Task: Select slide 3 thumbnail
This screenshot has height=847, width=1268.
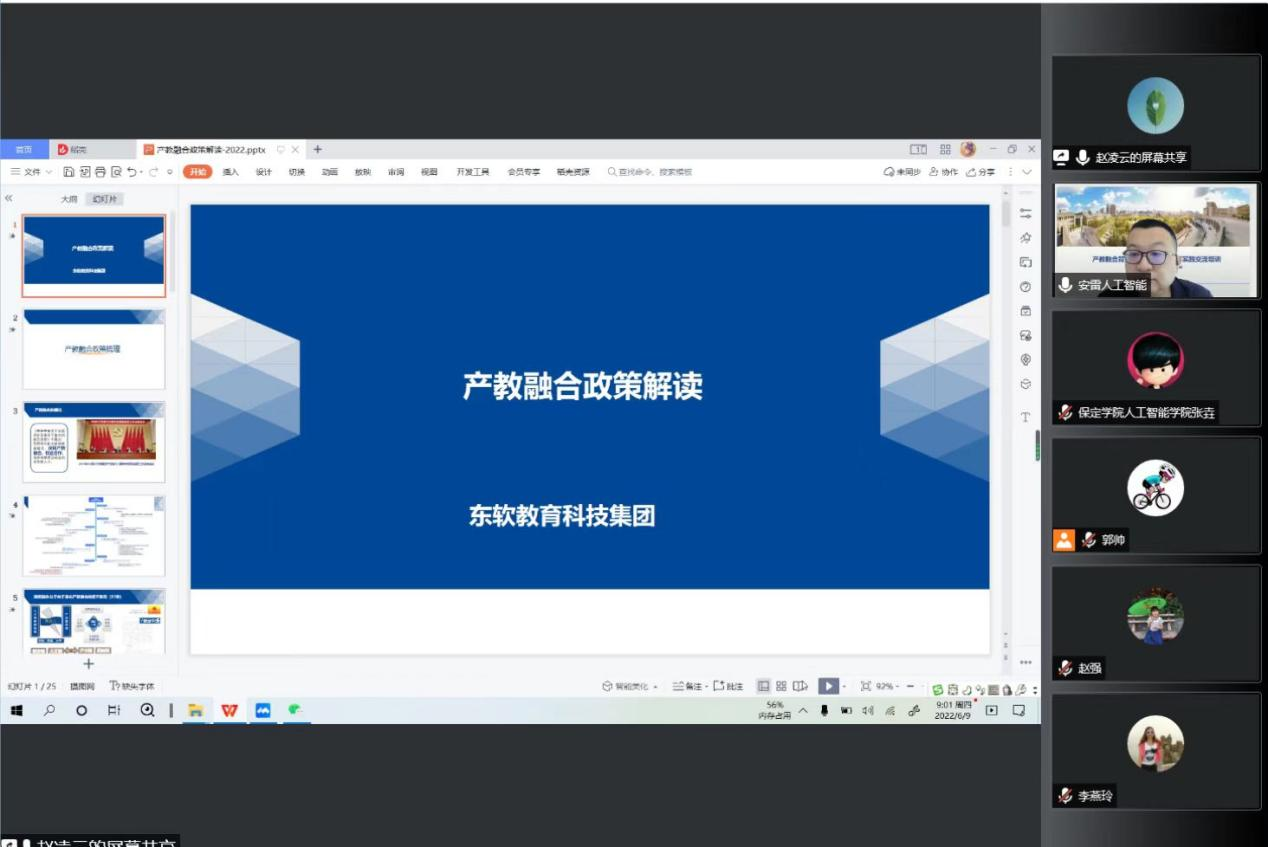Action: pyautogui.click(x=94, y=442)
